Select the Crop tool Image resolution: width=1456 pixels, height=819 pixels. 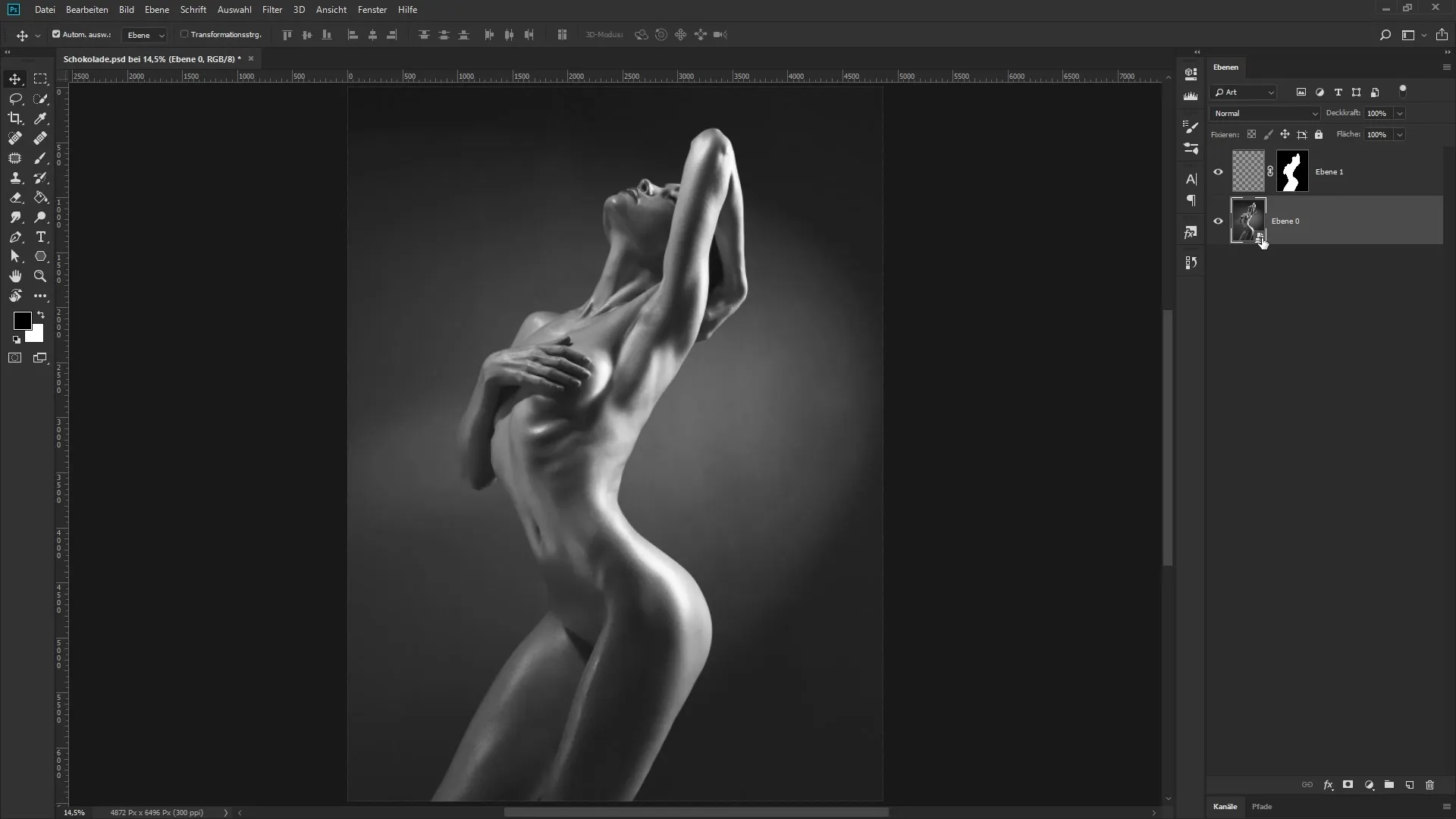[x=15, y=118]
